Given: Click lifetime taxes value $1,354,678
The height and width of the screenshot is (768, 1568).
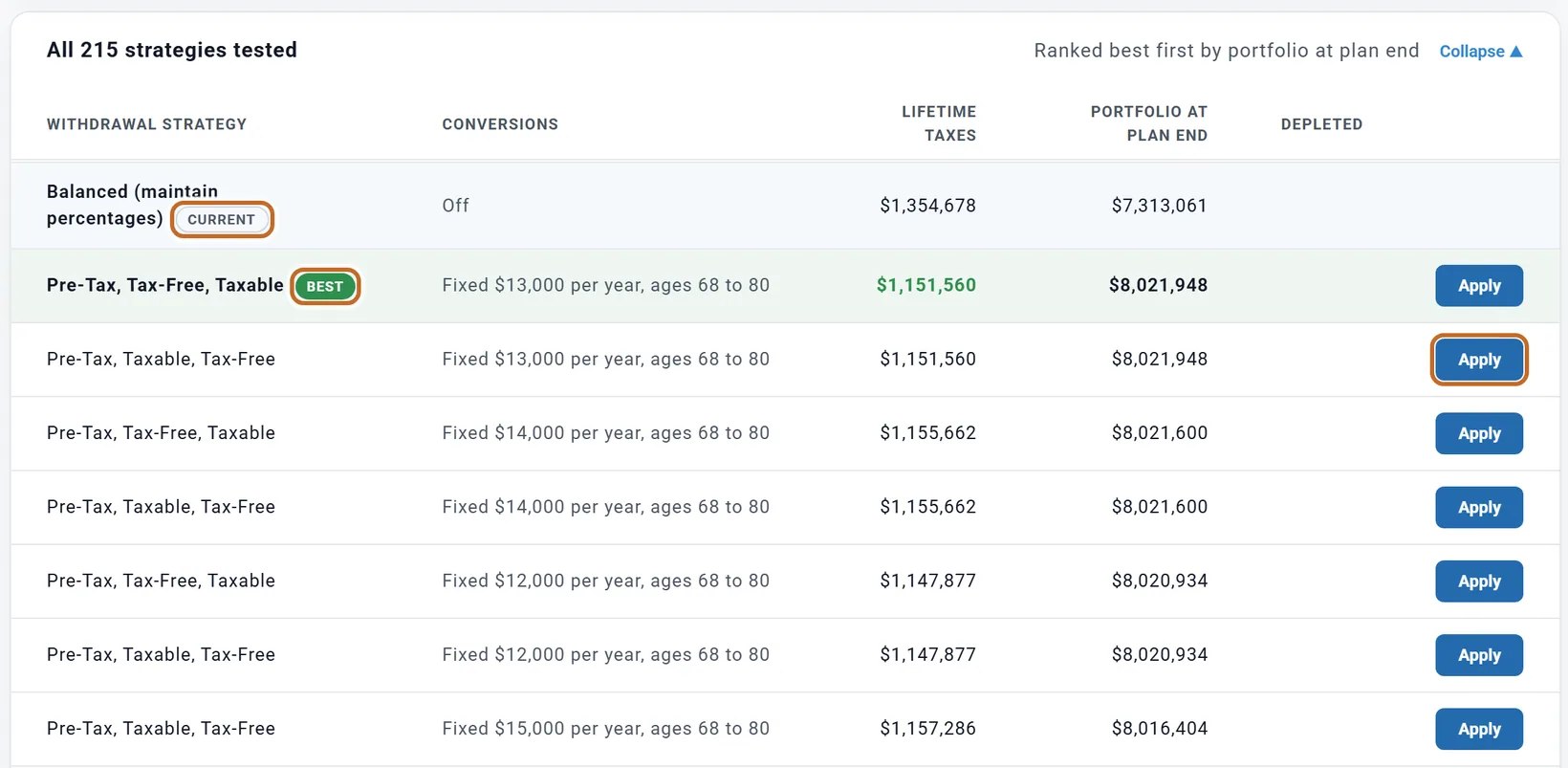Looking at the screenshot, I should click(x=928, y=206).
